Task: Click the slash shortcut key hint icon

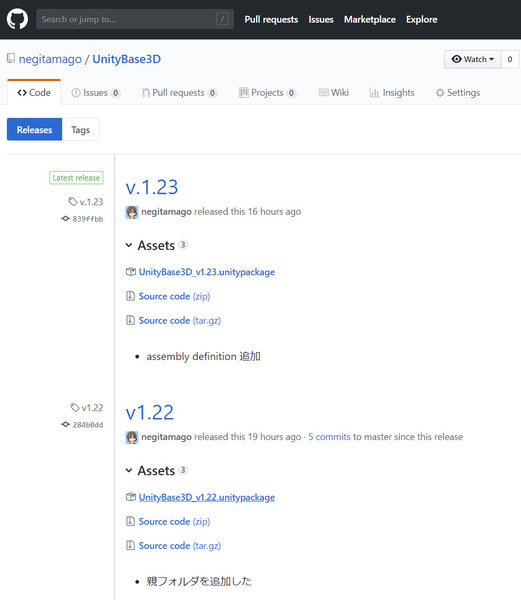Action: coord(222,19)
